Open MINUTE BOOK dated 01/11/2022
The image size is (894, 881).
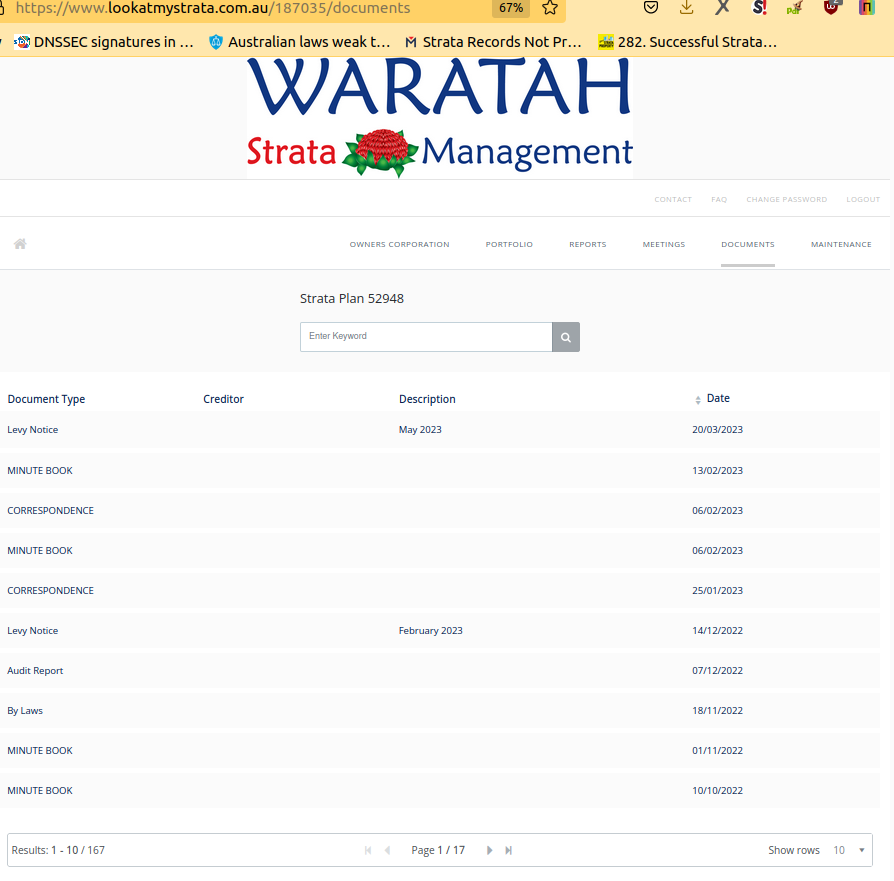440,750
